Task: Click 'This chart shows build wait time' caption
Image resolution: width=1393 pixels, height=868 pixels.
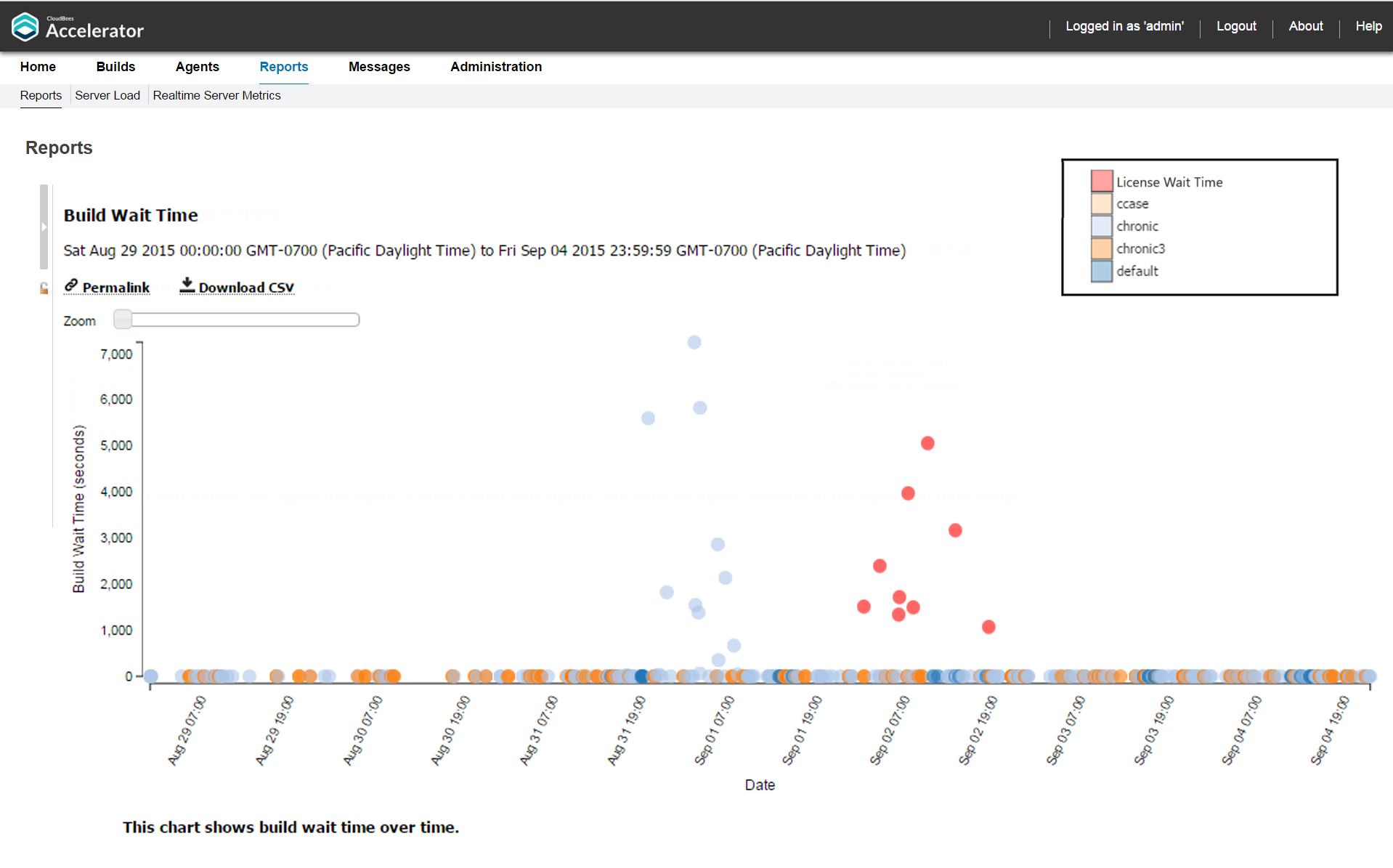Action: [291, 827]
